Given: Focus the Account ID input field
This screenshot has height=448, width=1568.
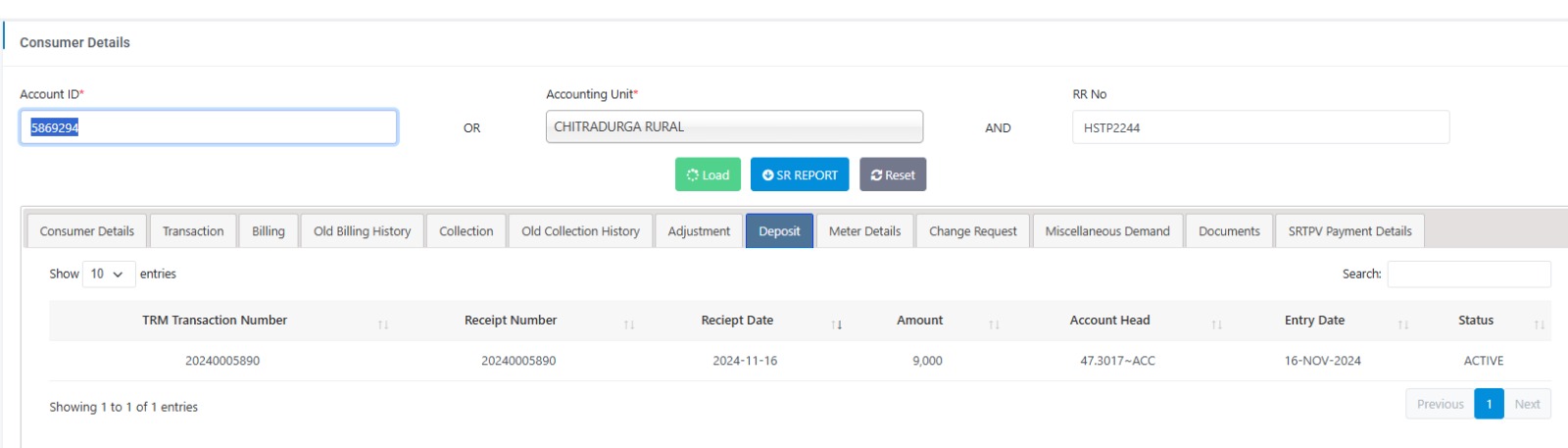Looking at the screenshot, I should click(x=208, y=127).
